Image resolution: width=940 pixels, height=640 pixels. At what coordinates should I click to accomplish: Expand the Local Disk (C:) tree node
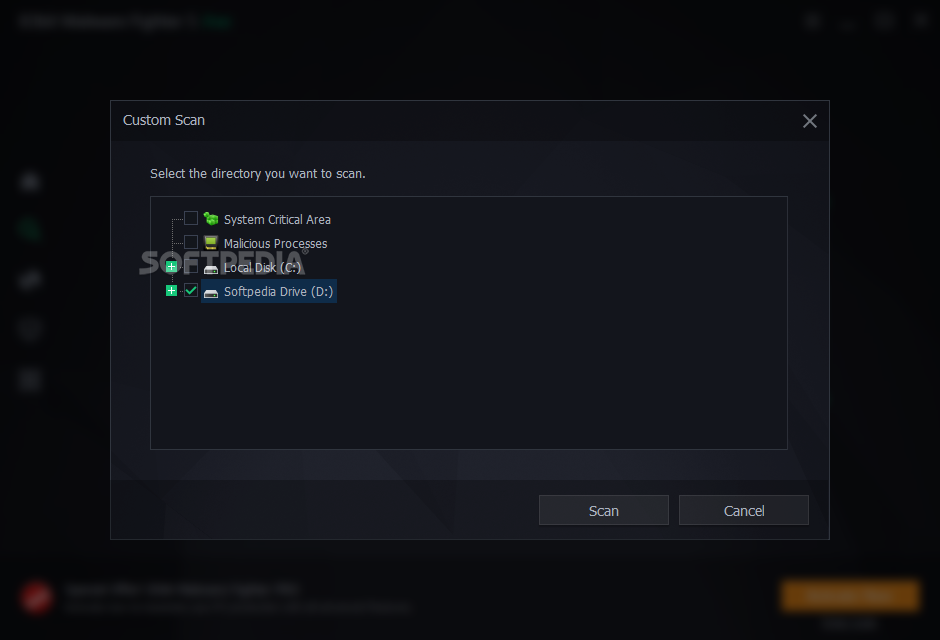click(171, 267)
